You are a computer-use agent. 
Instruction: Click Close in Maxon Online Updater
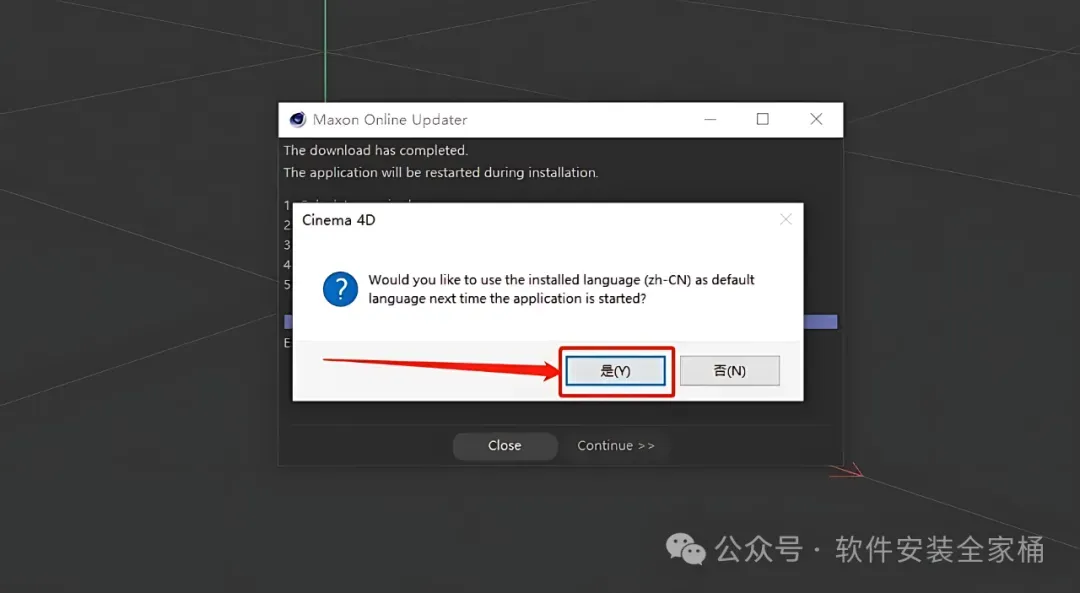click(505, 446)
